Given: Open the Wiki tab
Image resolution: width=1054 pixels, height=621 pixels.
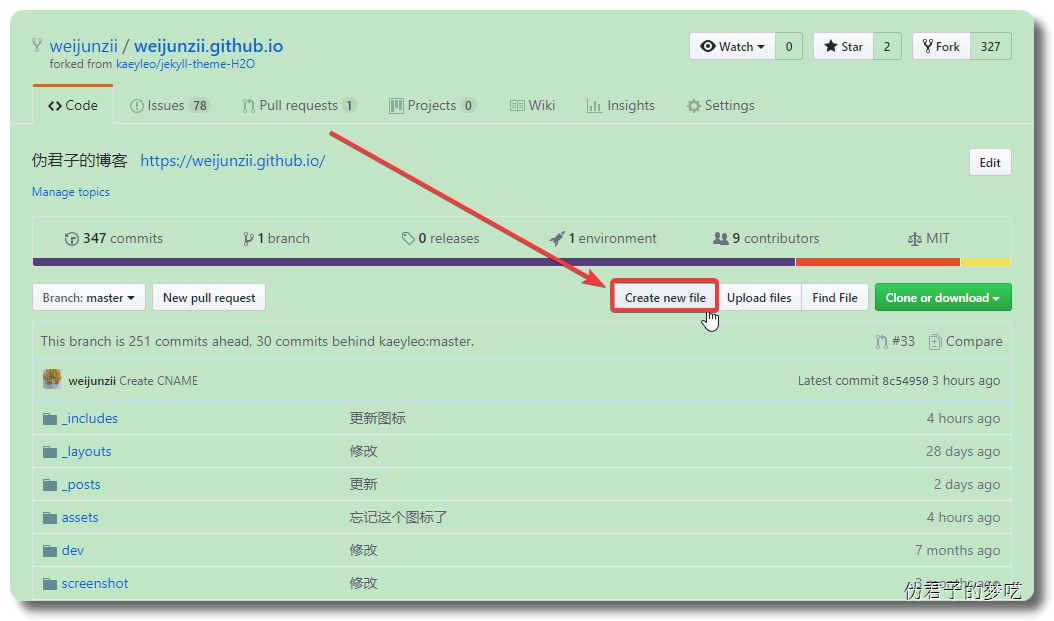Looking at the screenshot, I should (532, 106).
